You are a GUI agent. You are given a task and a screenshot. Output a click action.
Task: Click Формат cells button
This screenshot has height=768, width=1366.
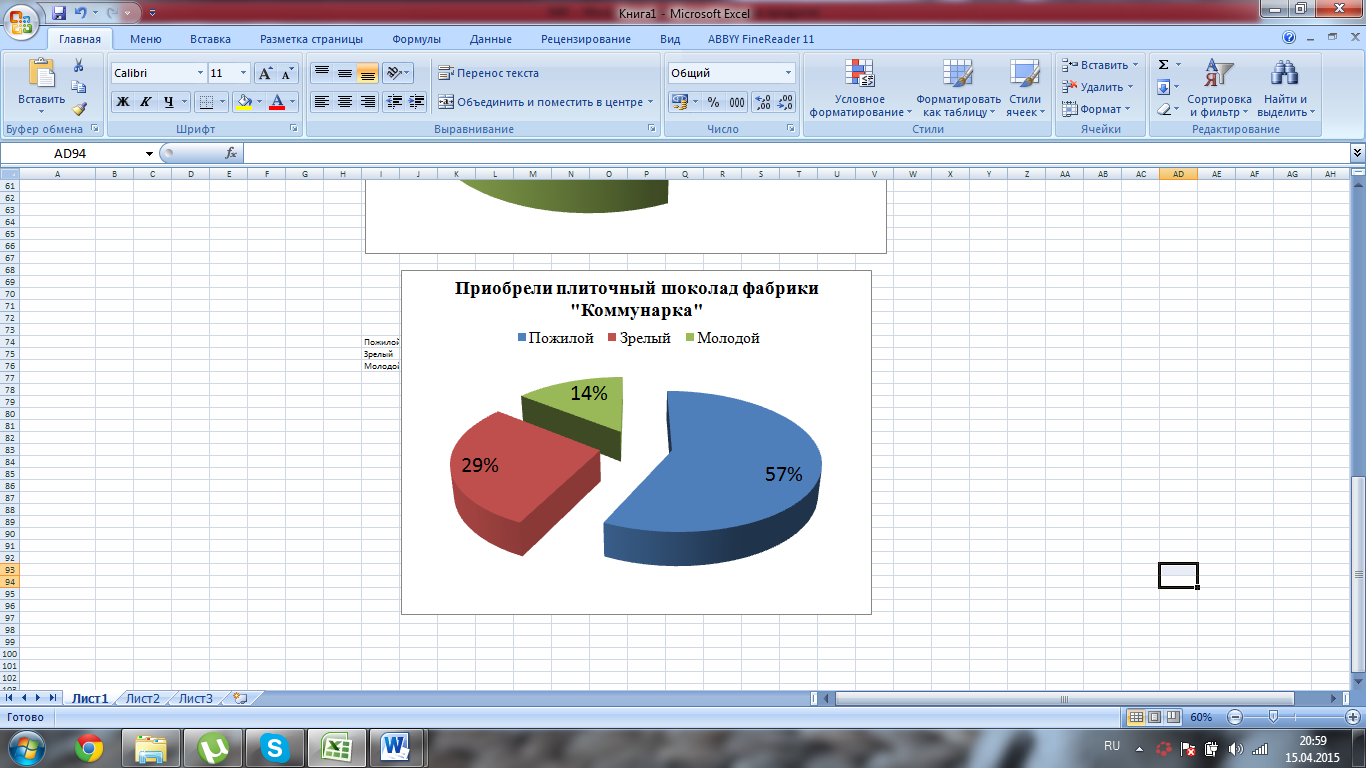(x=1096, y=109)
